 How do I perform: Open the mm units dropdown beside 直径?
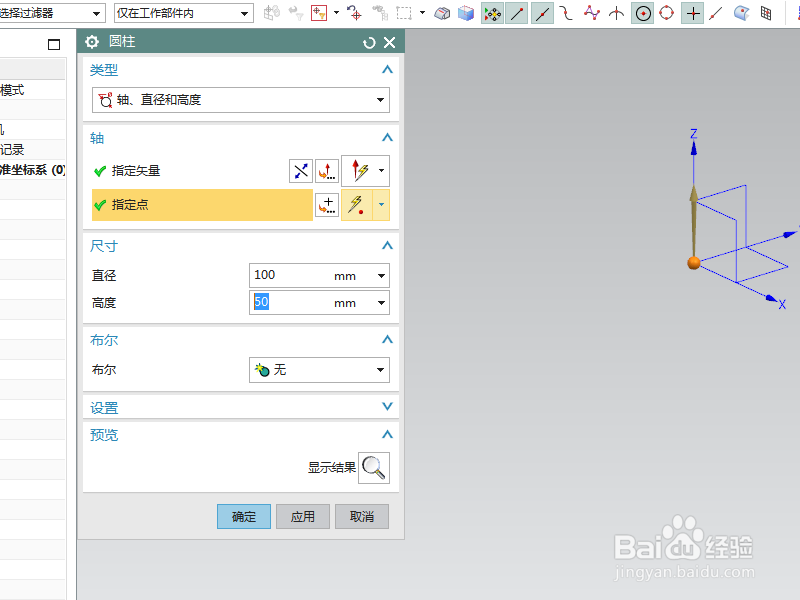(379, 275)
